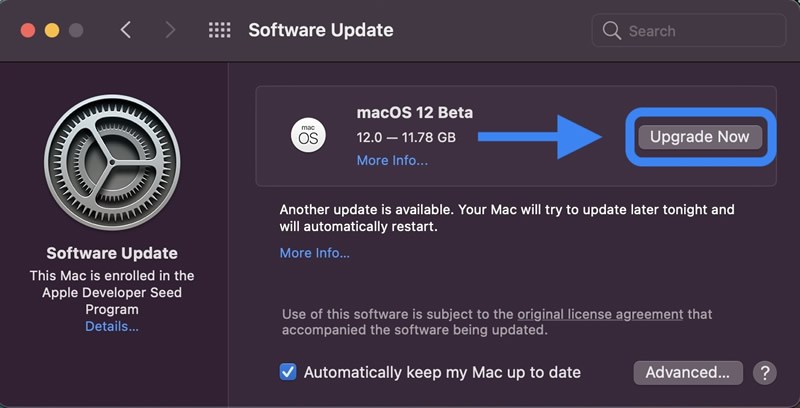Minimize window with the yellow button
This screenshot has width=800, height=408.
click(52, 30)
